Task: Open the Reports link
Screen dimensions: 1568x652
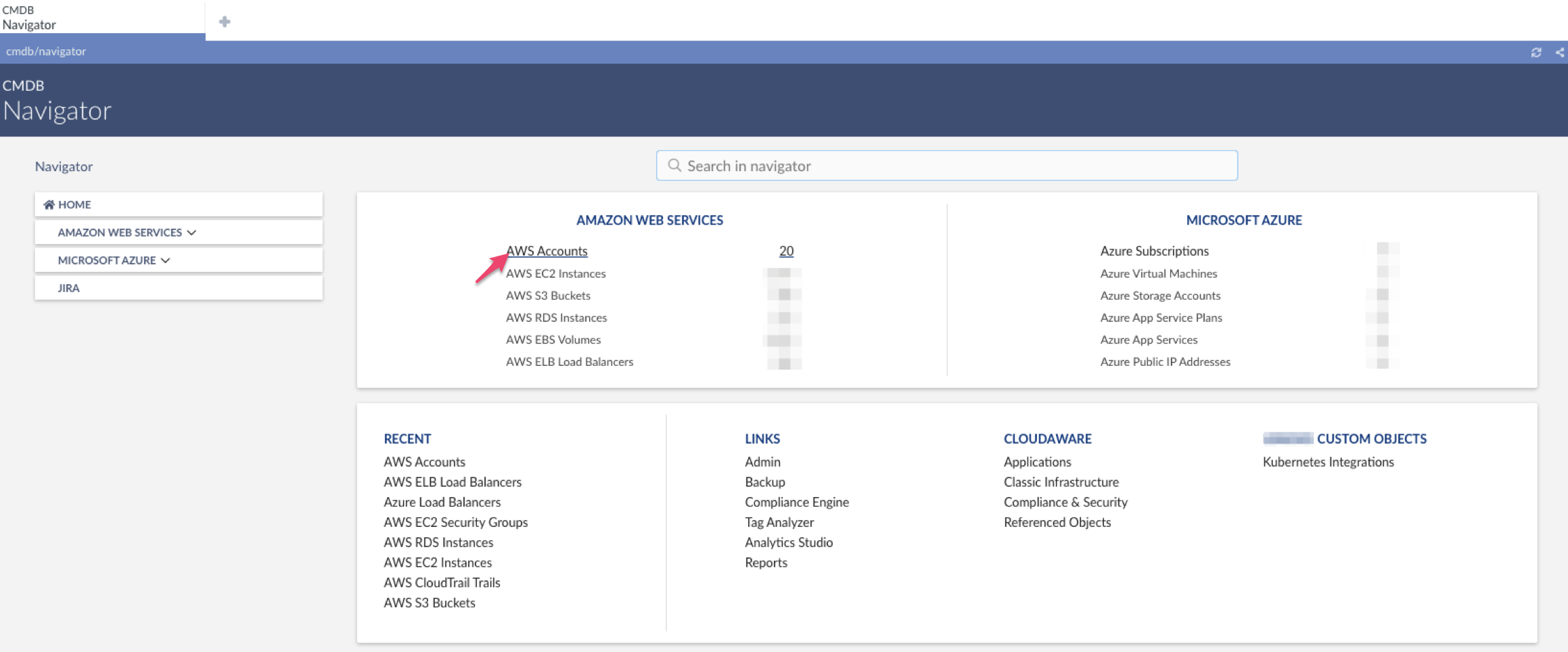Action: pyautogui.click(x=766, y=563)
